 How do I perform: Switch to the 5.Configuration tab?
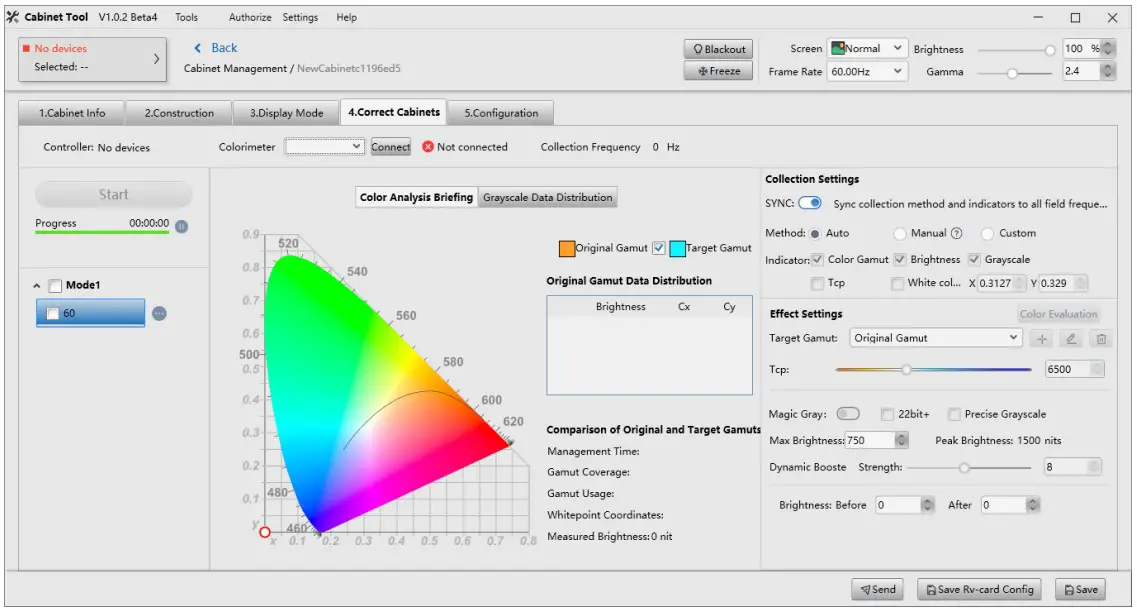[500, 113]
